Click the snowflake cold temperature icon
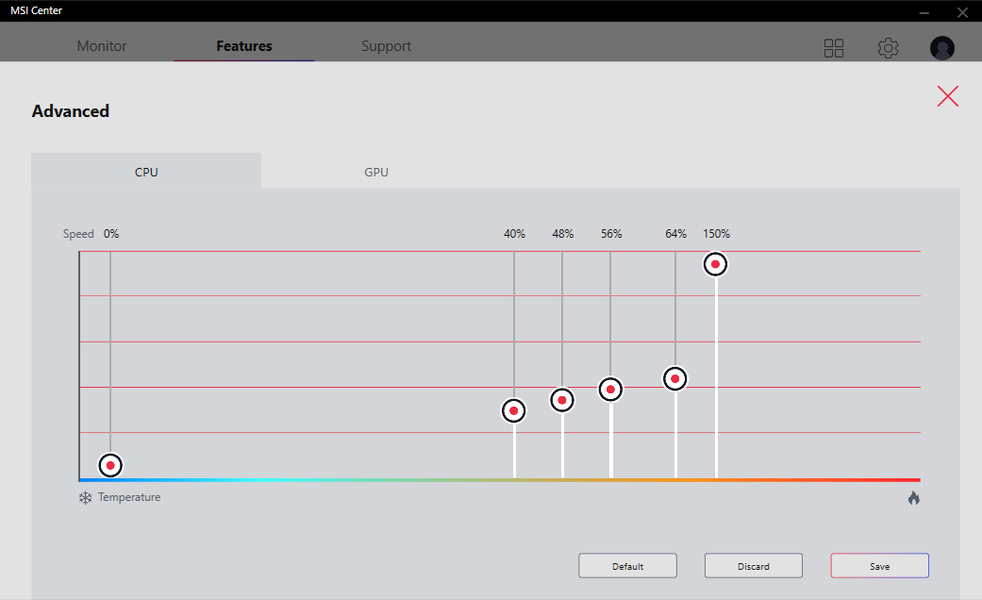982x600 pixels. click(x=85, y=498)
